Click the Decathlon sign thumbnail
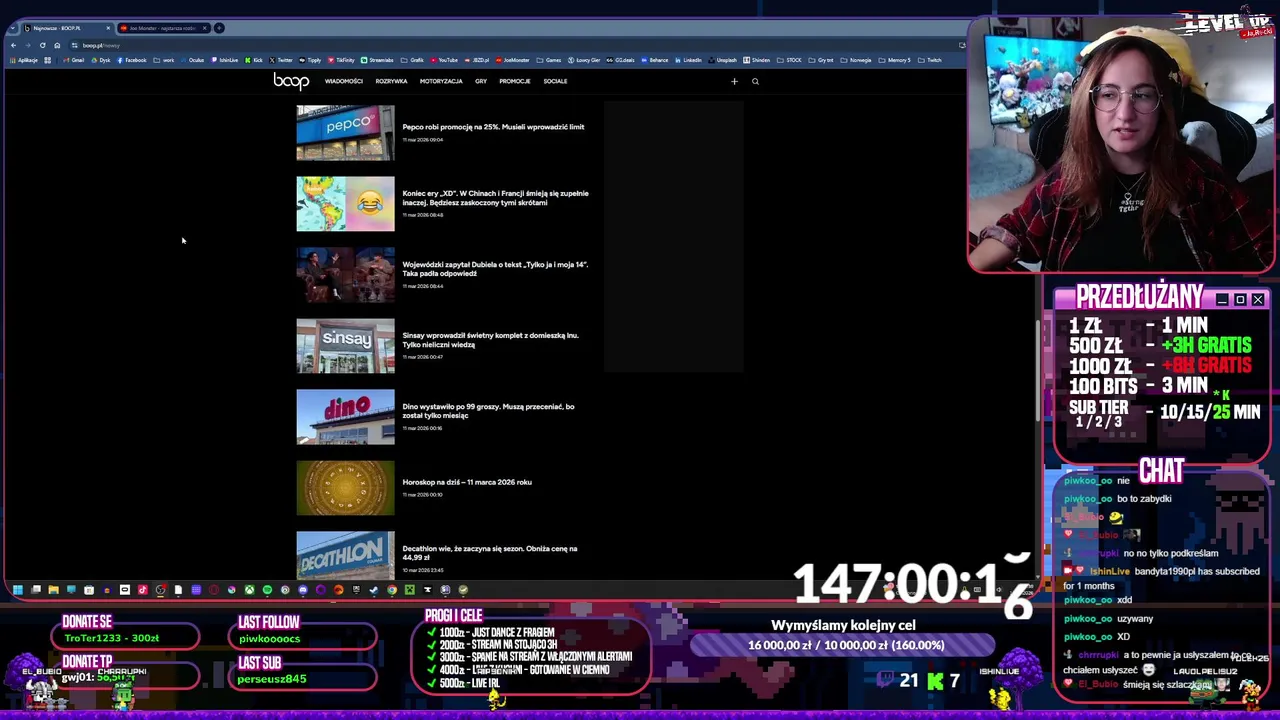 click(x=345, y=555)
